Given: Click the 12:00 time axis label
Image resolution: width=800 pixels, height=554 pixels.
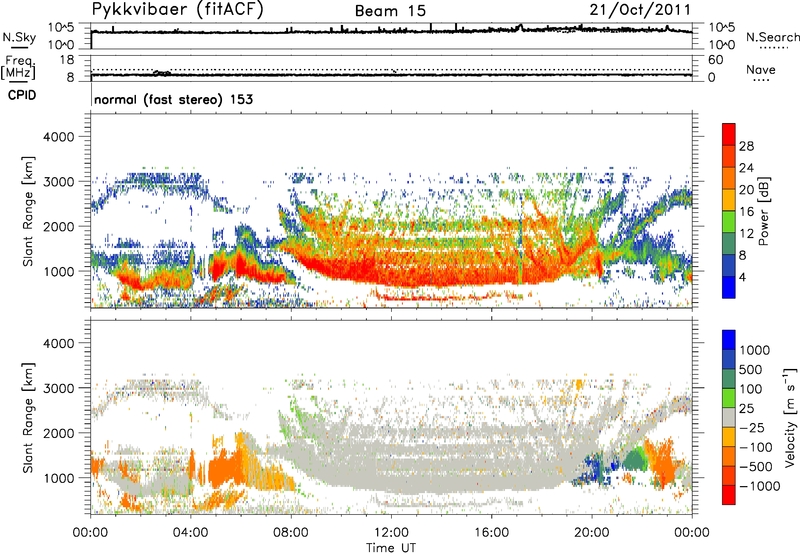Looking at the screenshot, I should click(x=391, y=533).
